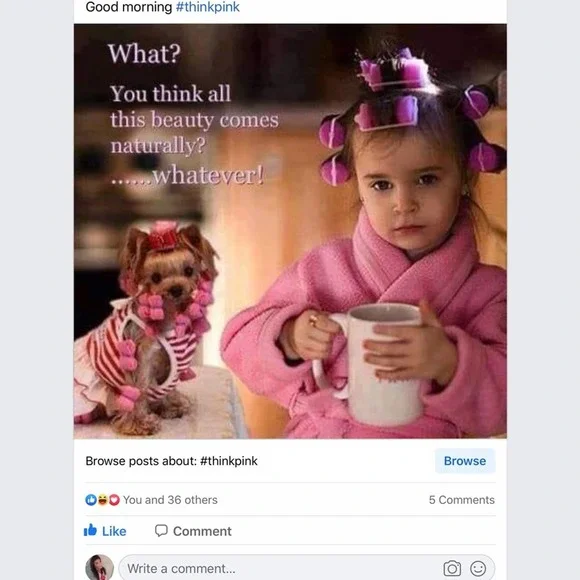Toggle off the blue Like label
The height and width of the screenshot is (580, 580).
(x=114, y=532)
